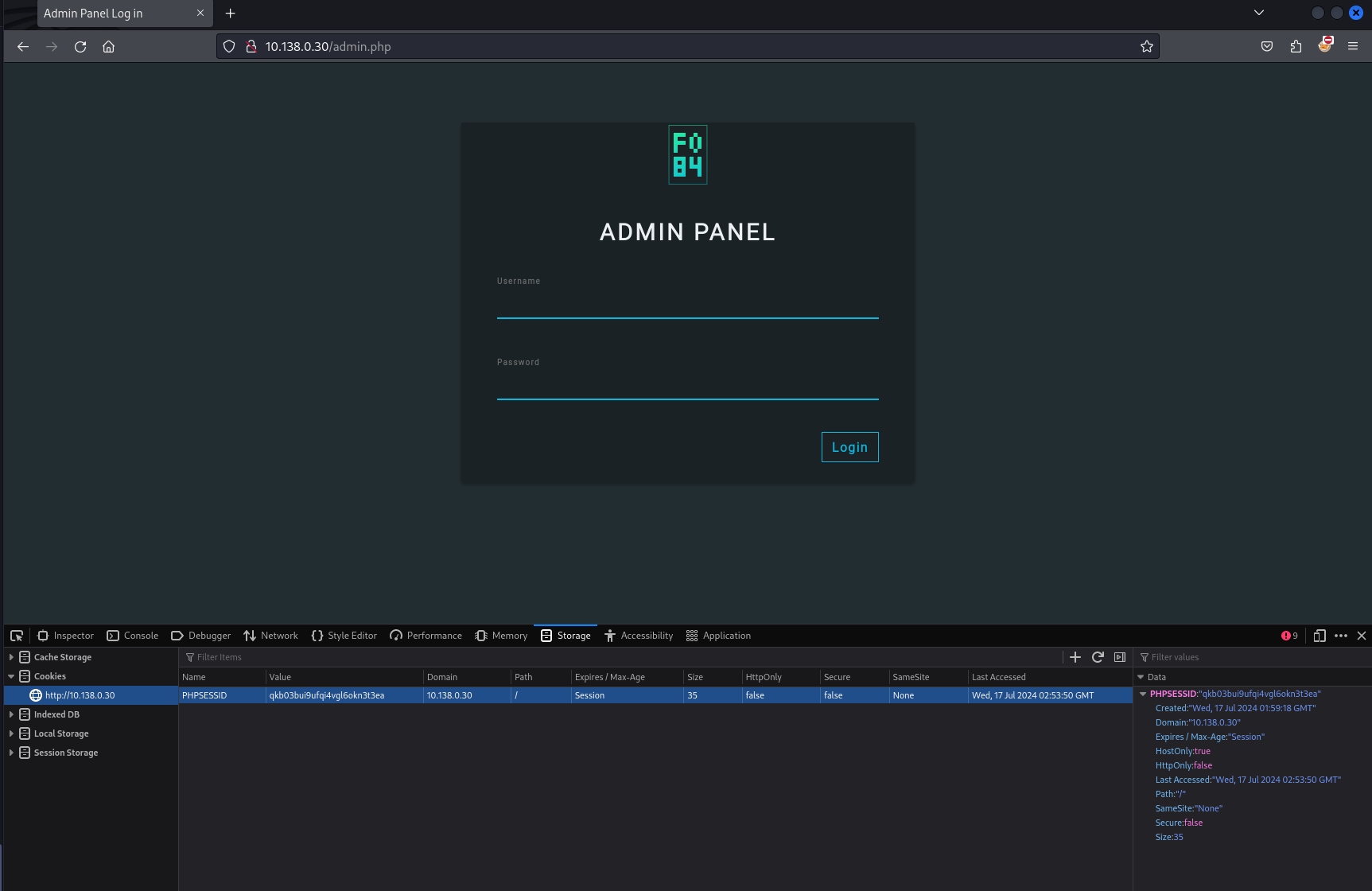Image resolution: width=1372 pixels, height=891 pixels.
Task: Refresh the storage table with the reload icon
Action: [1098, 657]
